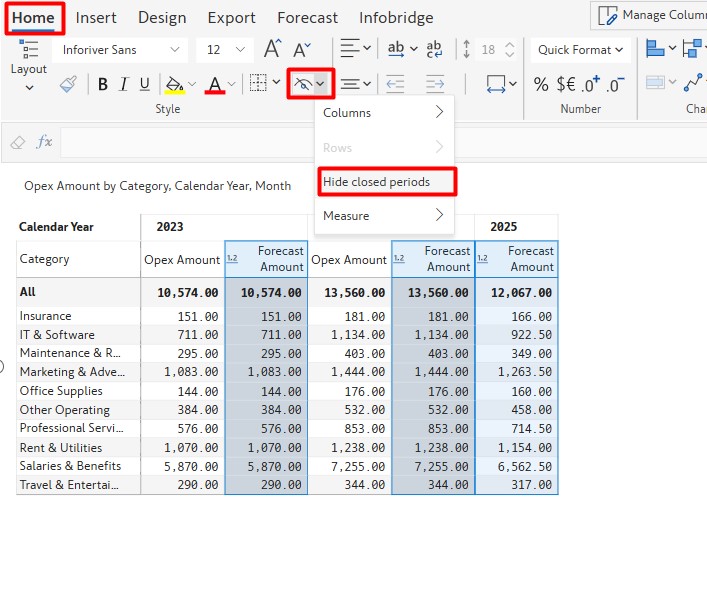
Task: Click the eraser icon in formula bar
Action: (17, 143)
